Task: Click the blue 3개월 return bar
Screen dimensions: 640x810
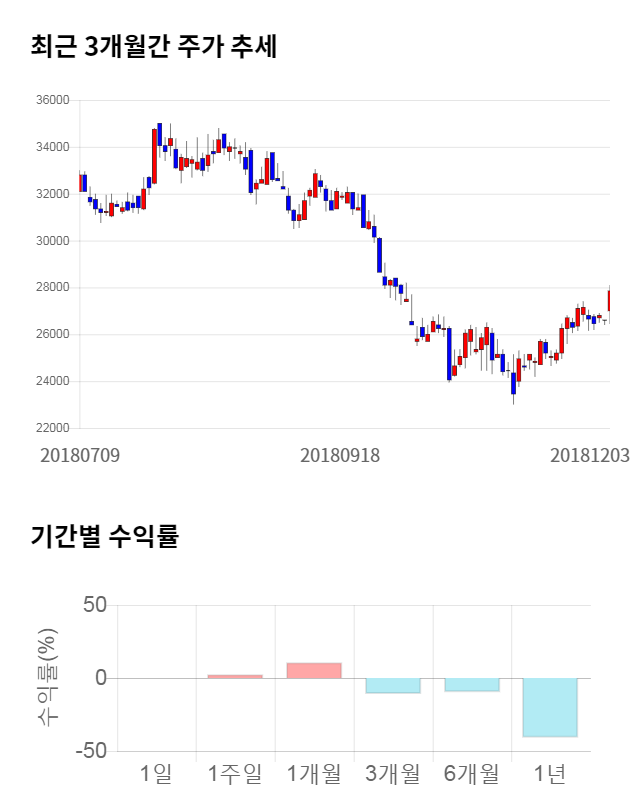Action: pyautogui.click(x=392, y=685)
